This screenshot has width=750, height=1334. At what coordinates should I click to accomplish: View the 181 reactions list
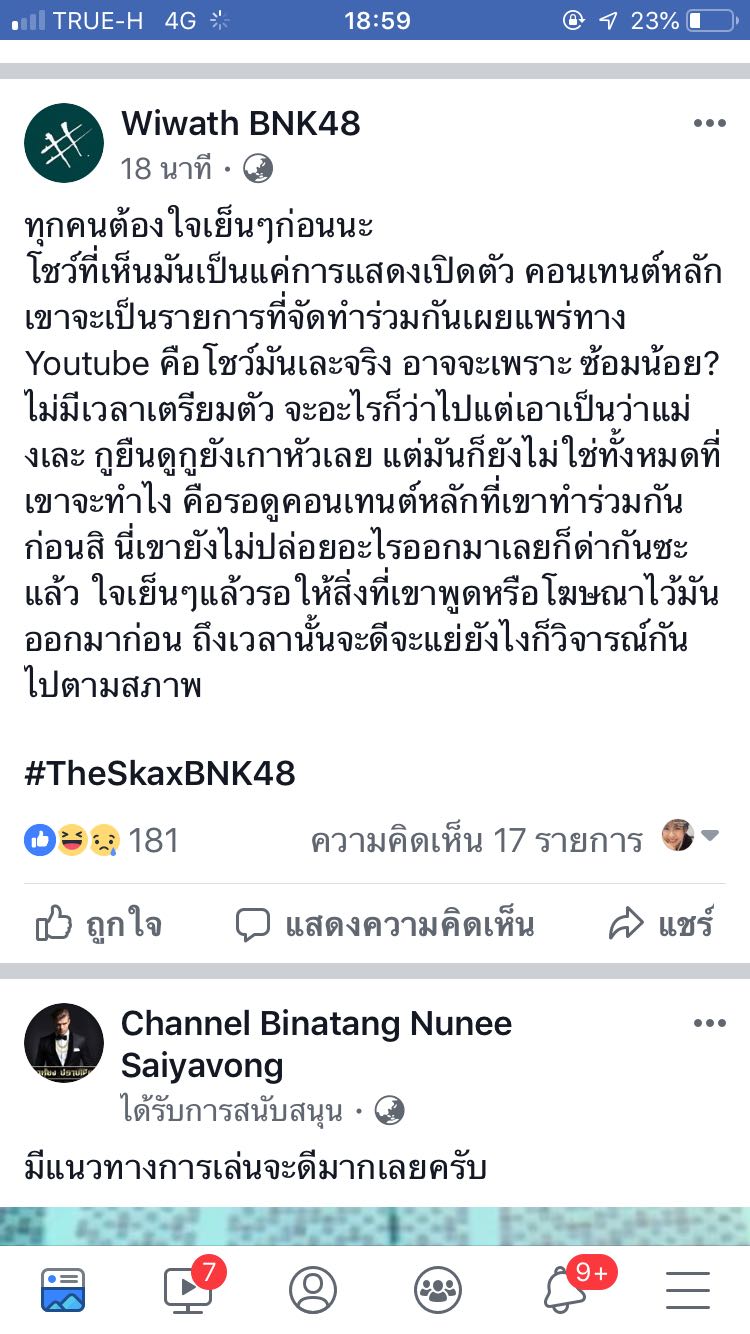(101, 840)
